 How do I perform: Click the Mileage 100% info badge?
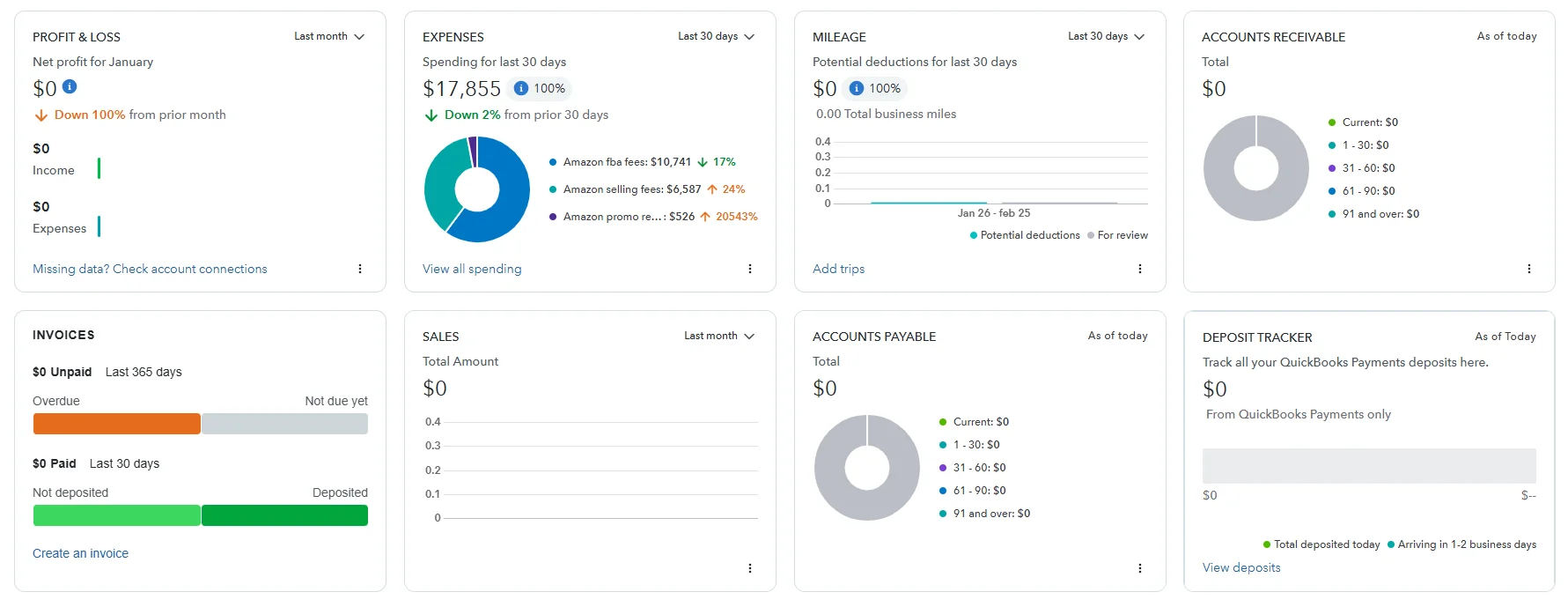point(875,88)
